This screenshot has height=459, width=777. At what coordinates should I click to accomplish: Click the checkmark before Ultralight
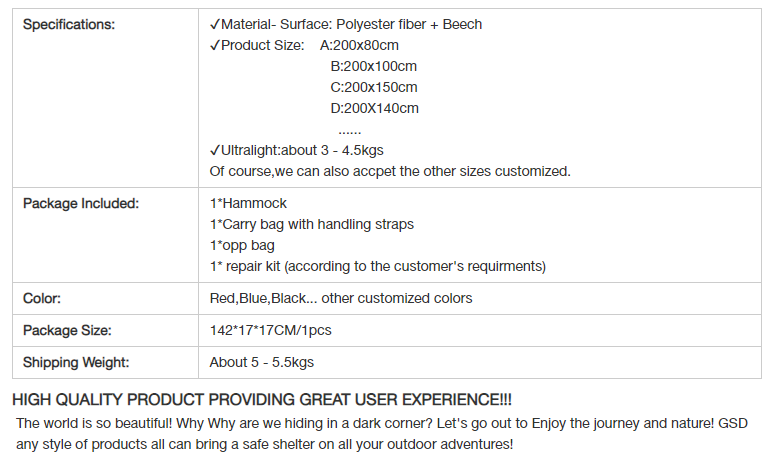point(215,150)
